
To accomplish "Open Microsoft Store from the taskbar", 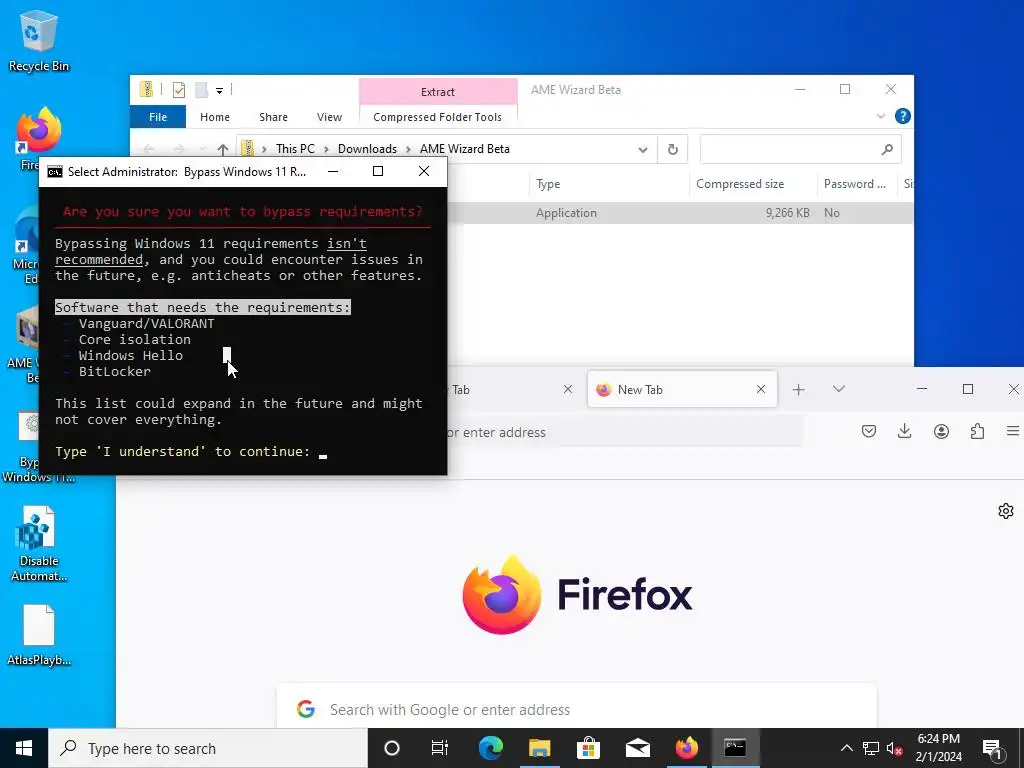I will pos(588,748).
